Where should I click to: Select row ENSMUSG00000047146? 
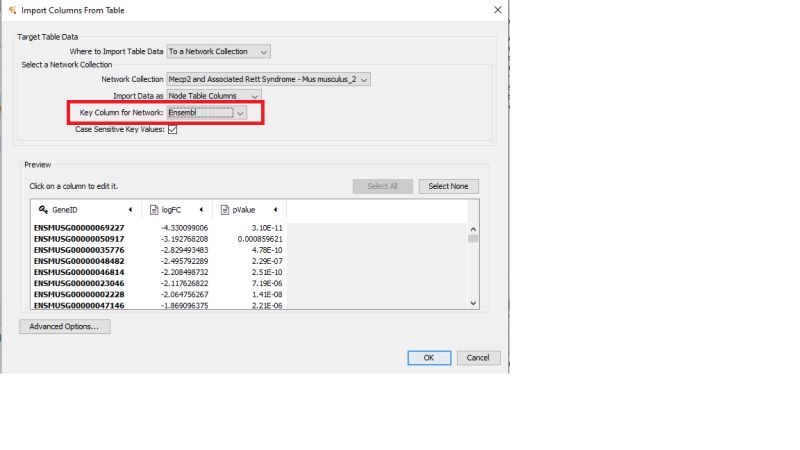(79, 306)
